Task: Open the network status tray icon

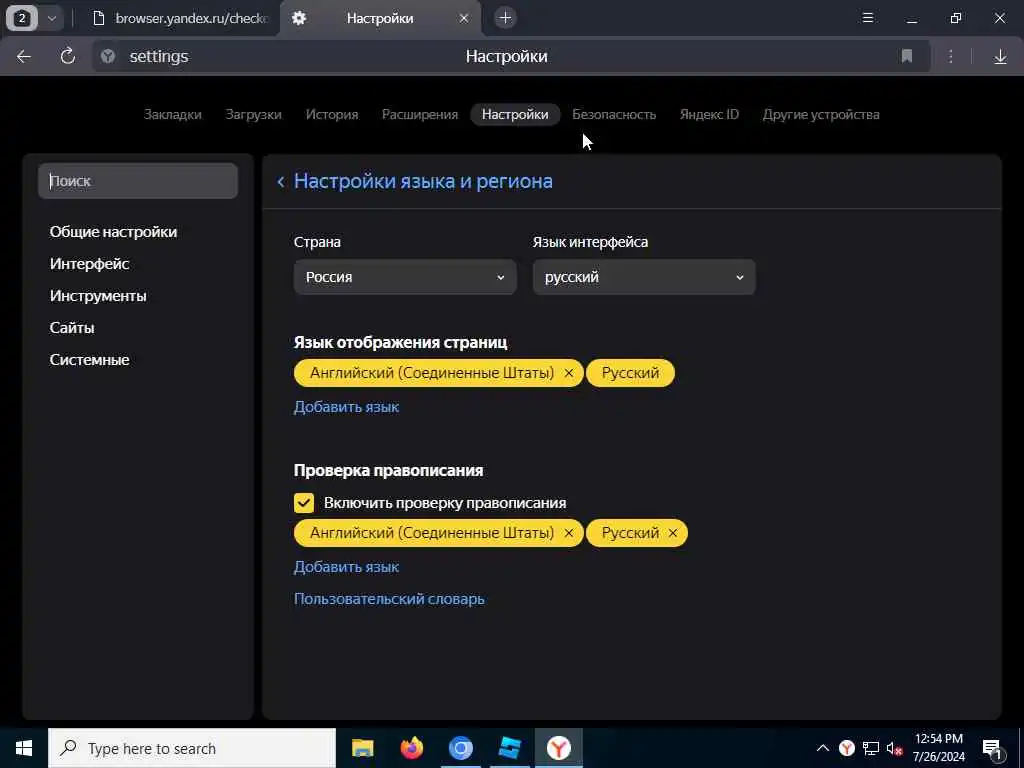Action: coord(871,748)
